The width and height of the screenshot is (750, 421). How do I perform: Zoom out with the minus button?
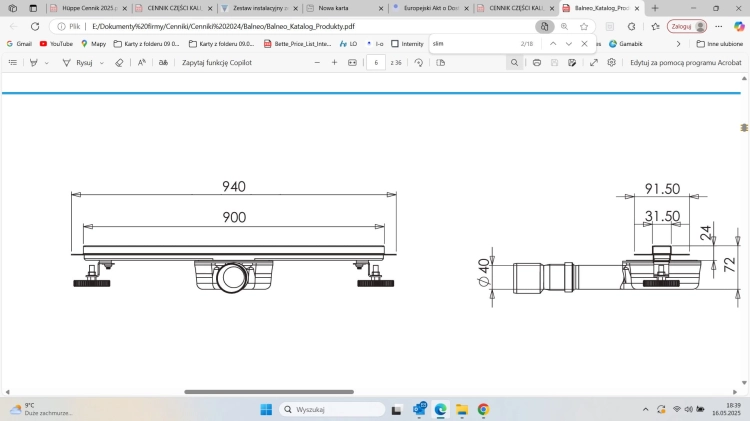[x=317, y=63]
